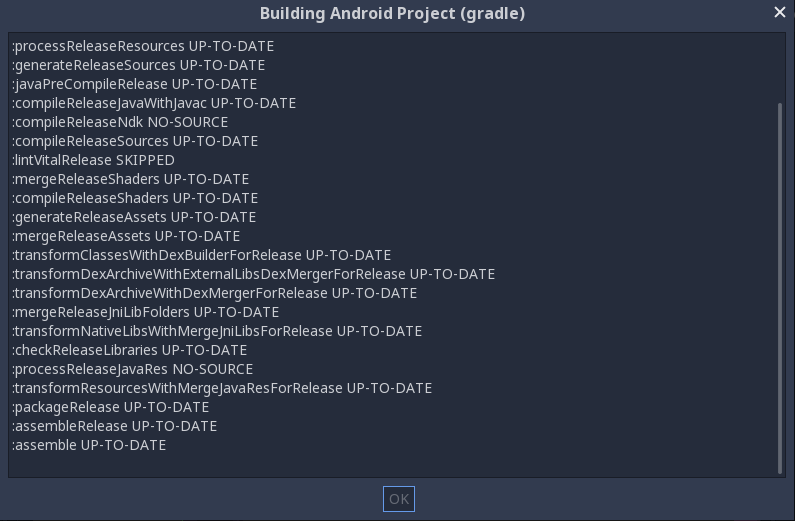Click the final ':assemble UP-TO-DATE' line

(89, 445)
